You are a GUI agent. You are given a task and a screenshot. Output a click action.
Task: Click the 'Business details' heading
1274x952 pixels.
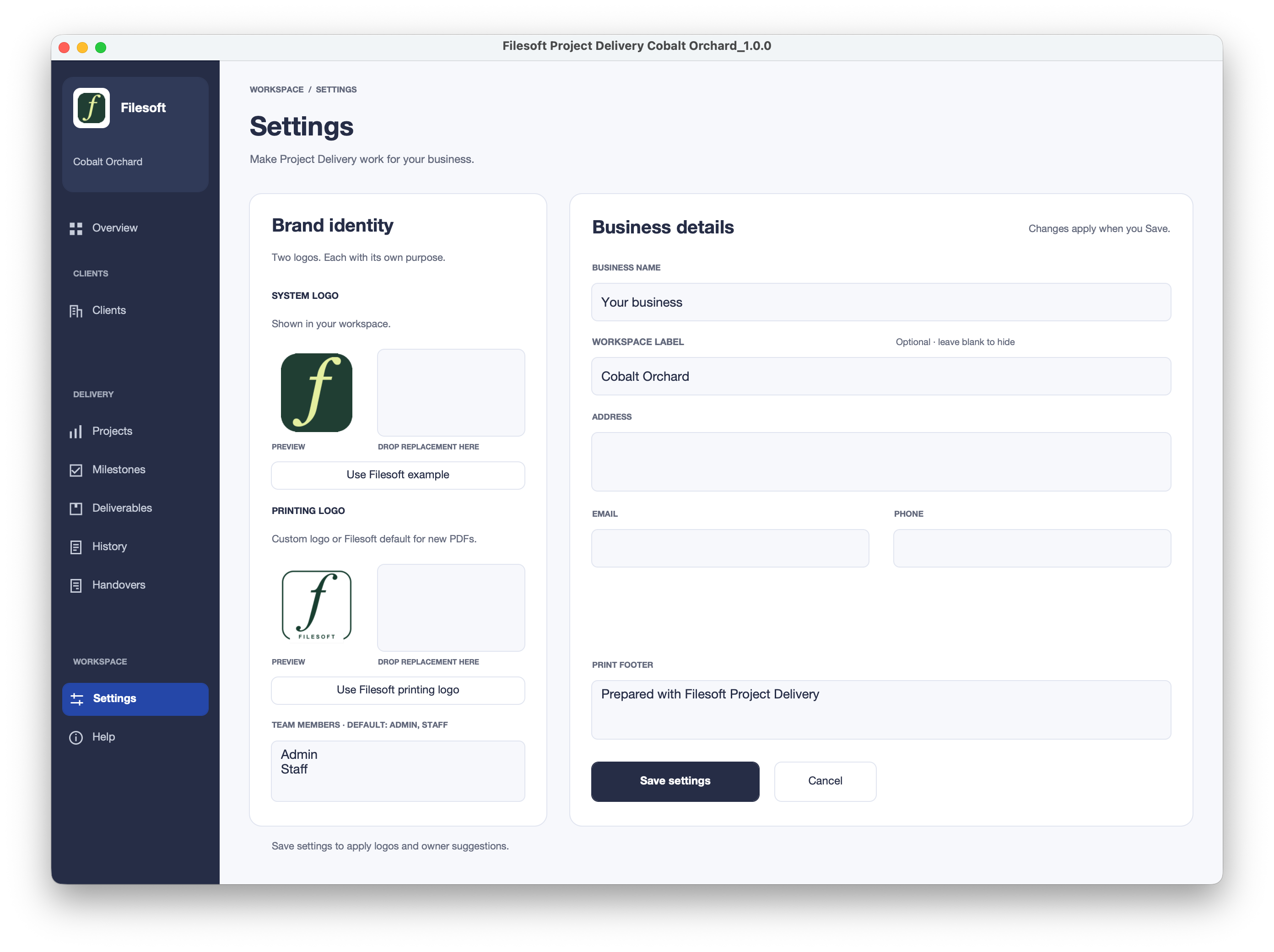click(662, 227)
